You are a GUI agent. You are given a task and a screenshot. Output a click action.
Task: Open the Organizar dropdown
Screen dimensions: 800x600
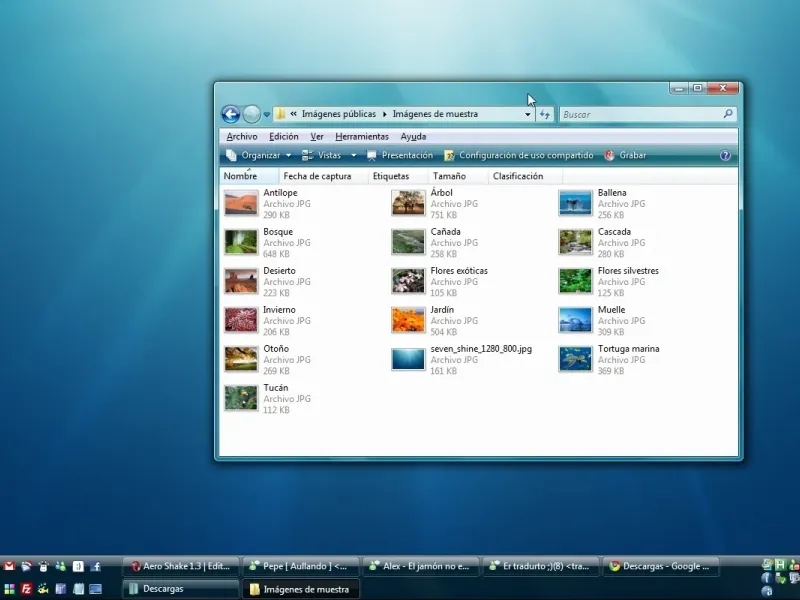point(259,155)
